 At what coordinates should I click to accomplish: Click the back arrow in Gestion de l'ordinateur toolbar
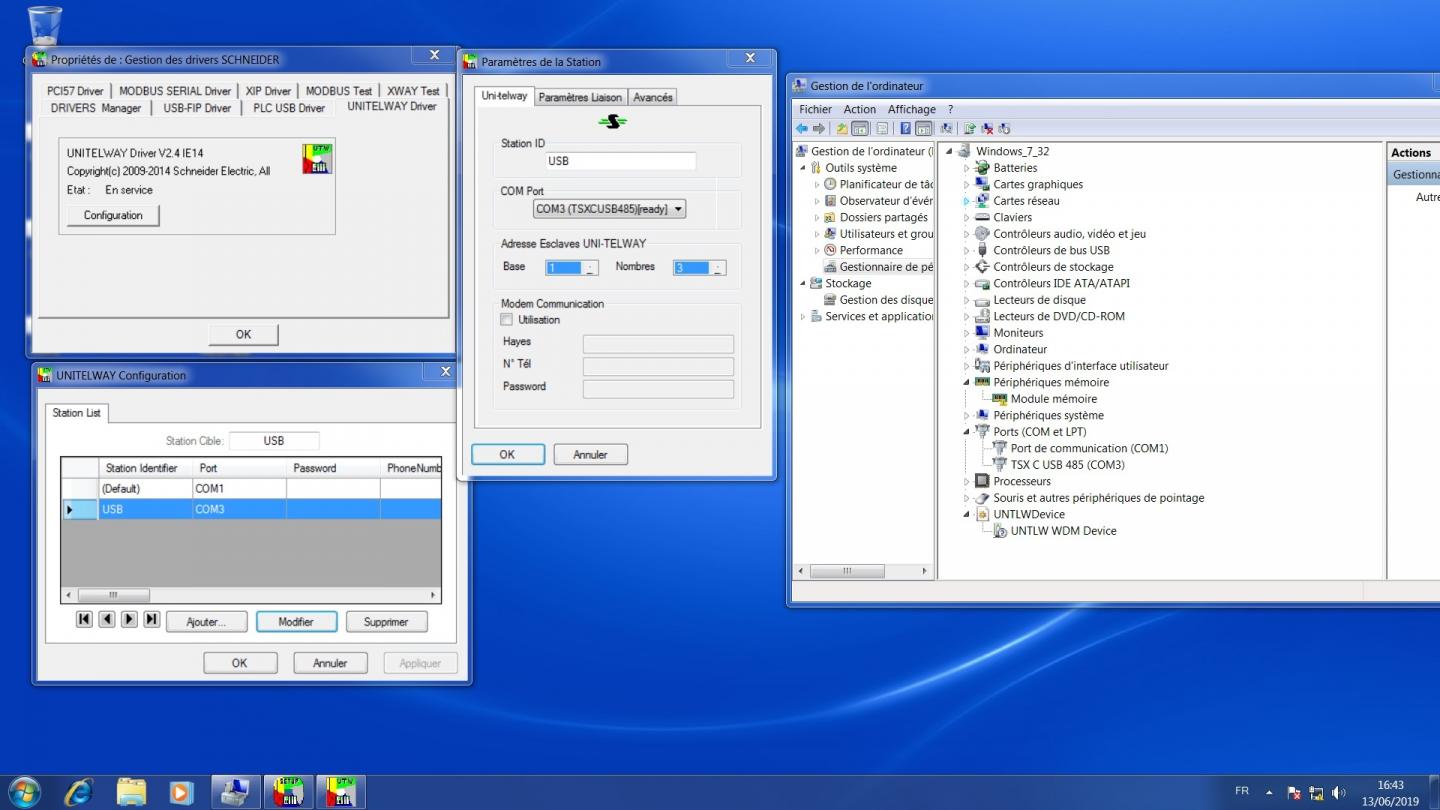tap(802, 129)
